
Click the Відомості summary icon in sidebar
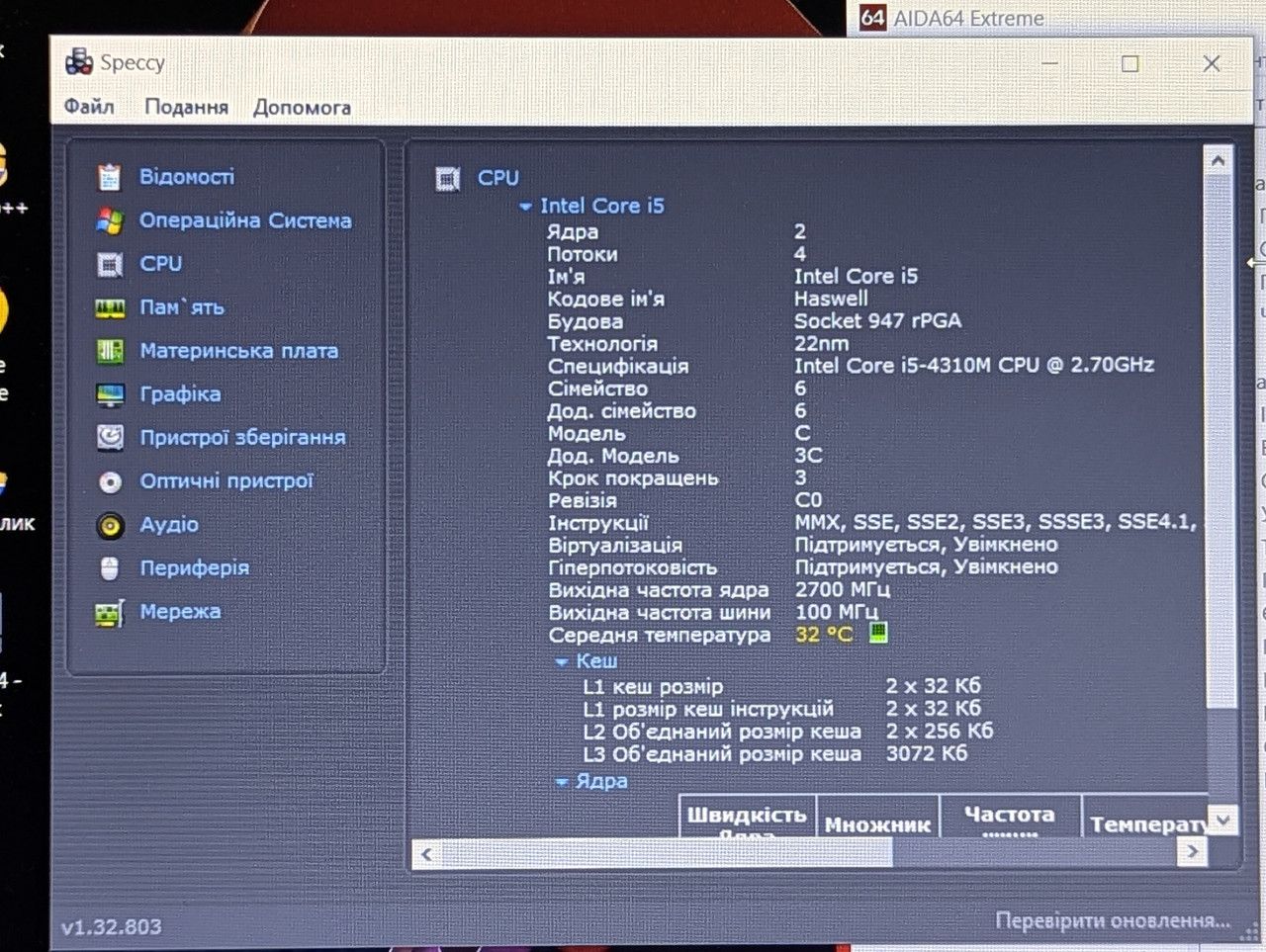click(109, 177)
